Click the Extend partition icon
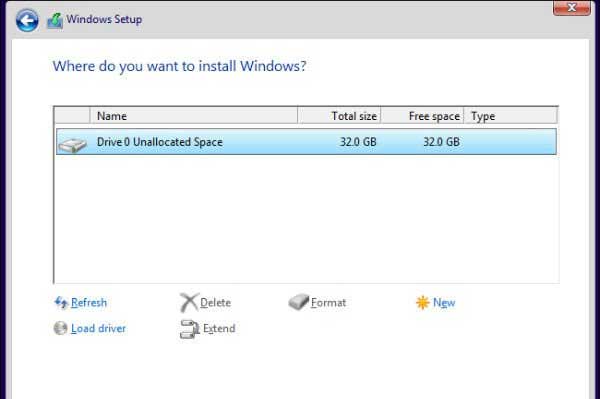 click(x=189, y=329)
